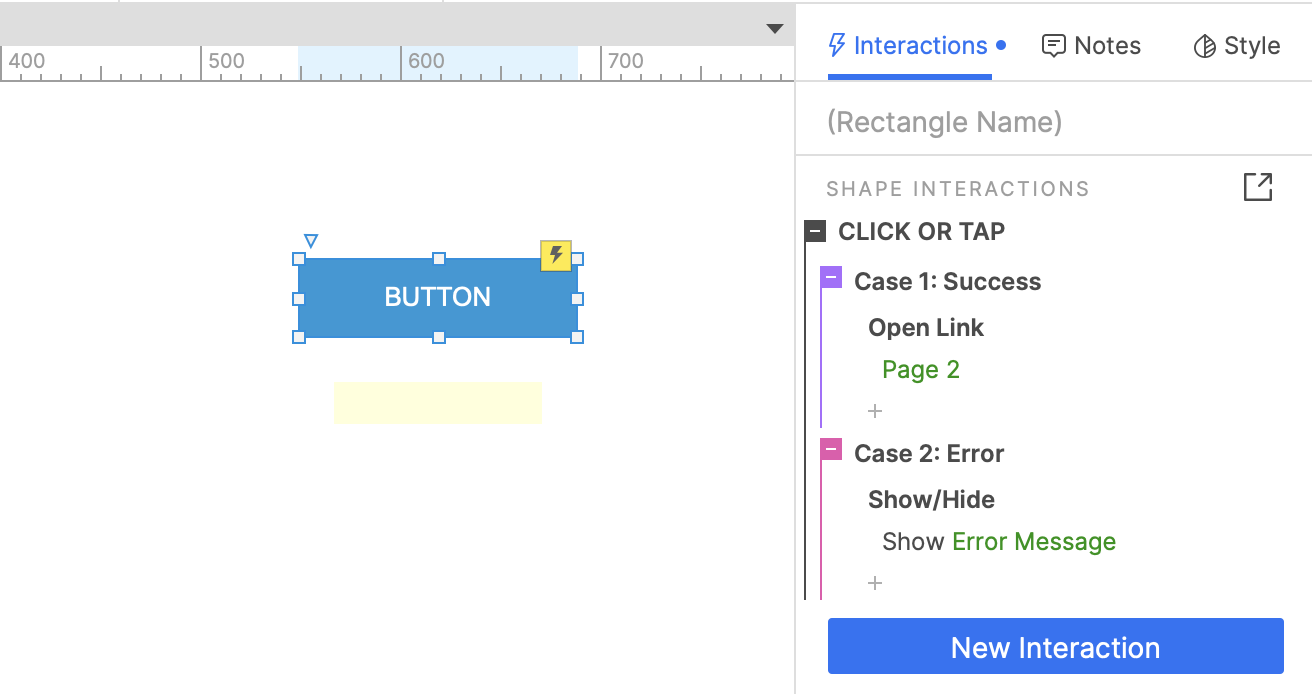
Task: Click the plus icon under Page 2
Action: pos(875,411)
